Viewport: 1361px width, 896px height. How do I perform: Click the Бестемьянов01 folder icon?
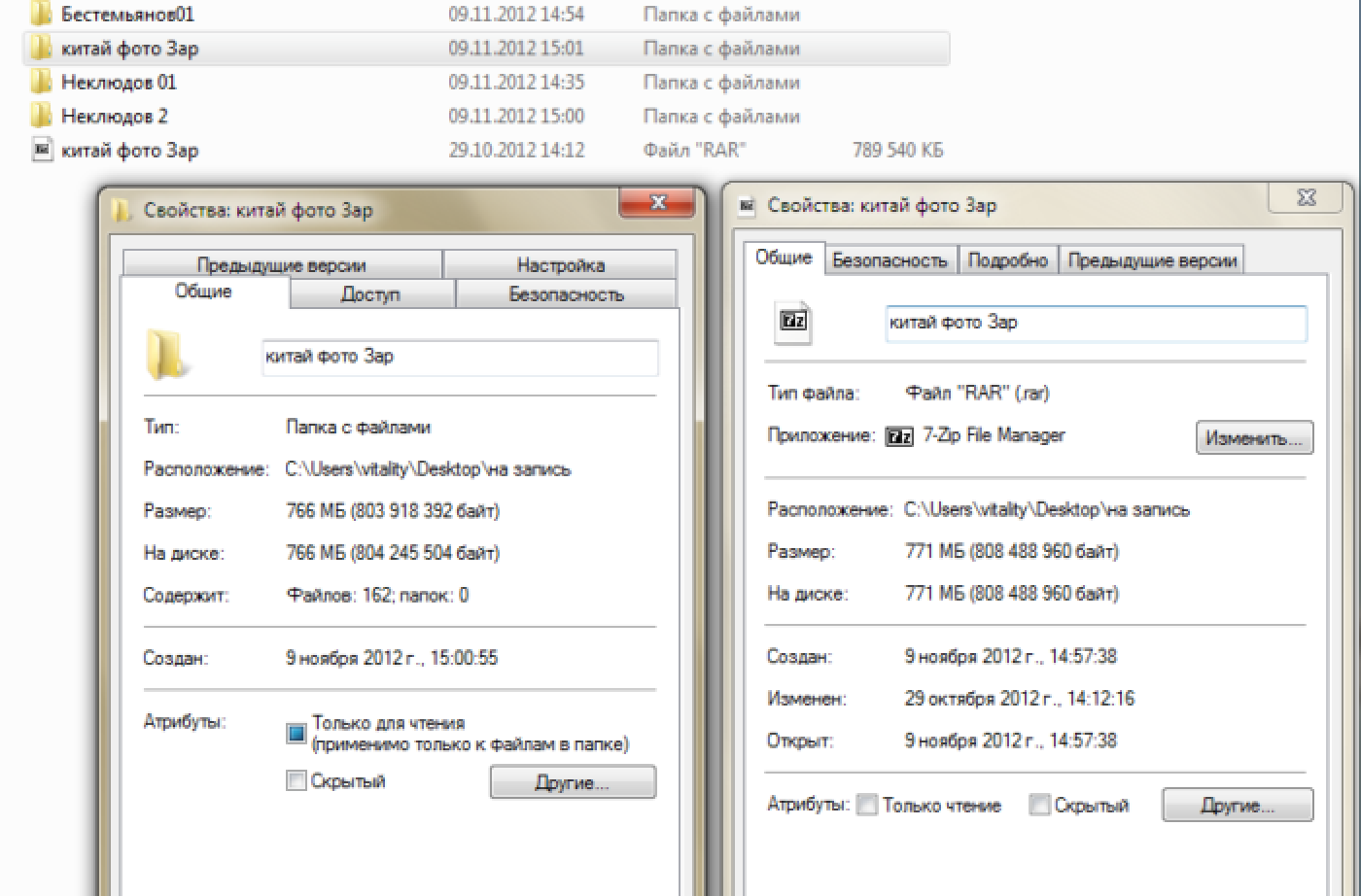click(x=41, y=15)
